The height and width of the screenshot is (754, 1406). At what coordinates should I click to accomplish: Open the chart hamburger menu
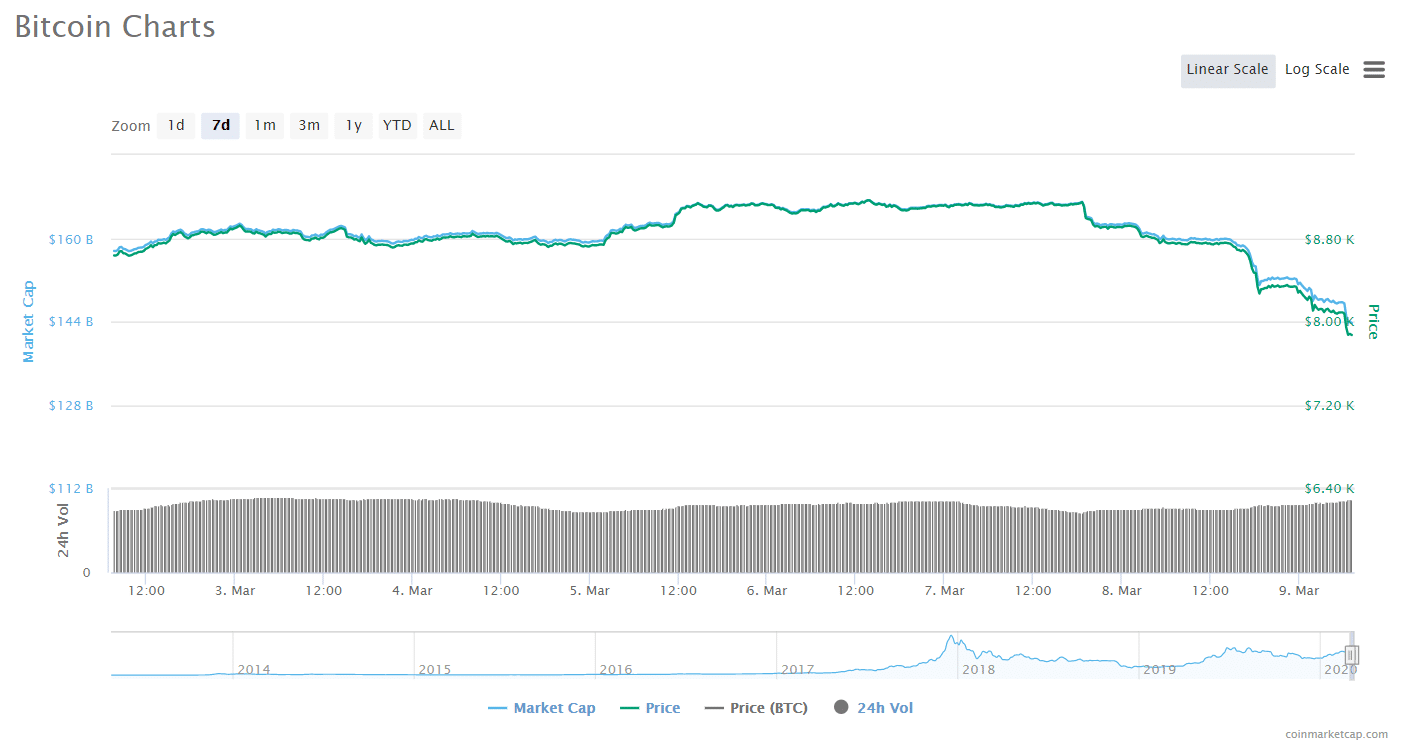click(x=1374, y=70)
